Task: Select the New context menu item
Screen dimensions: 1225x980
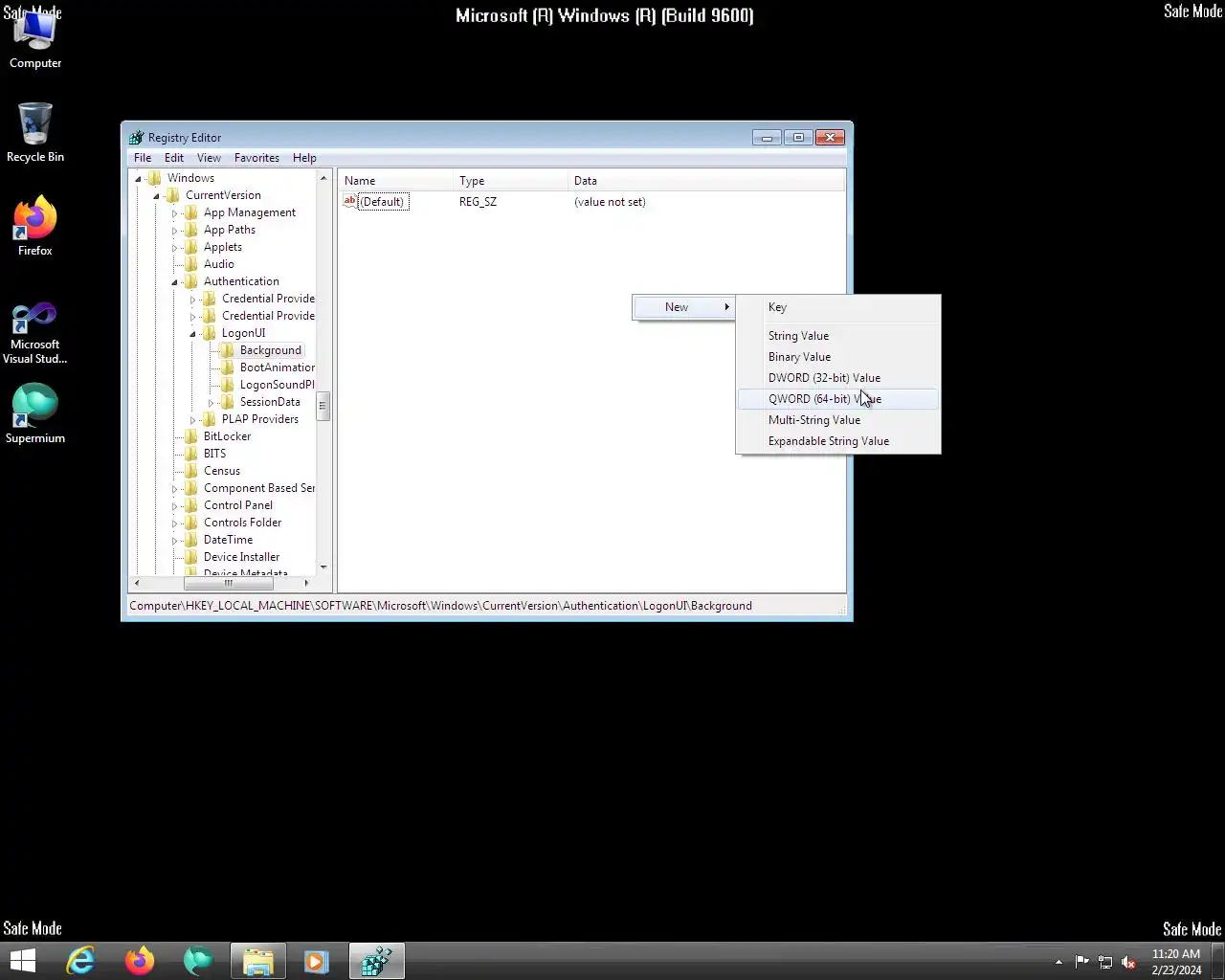Action: (684, 307)
